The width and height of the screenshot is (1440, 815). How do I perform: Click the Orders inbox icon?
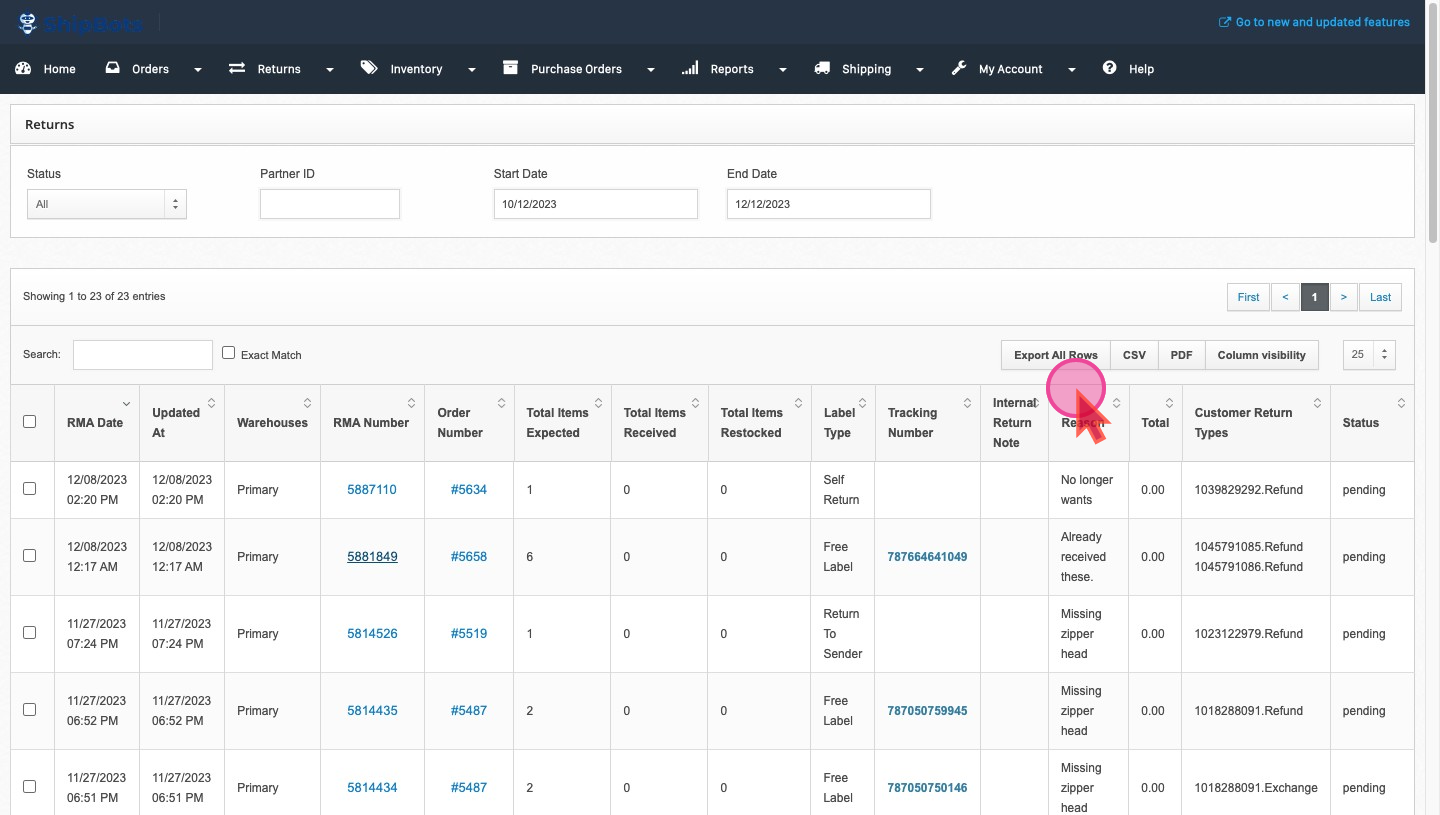tap(112, 69)
